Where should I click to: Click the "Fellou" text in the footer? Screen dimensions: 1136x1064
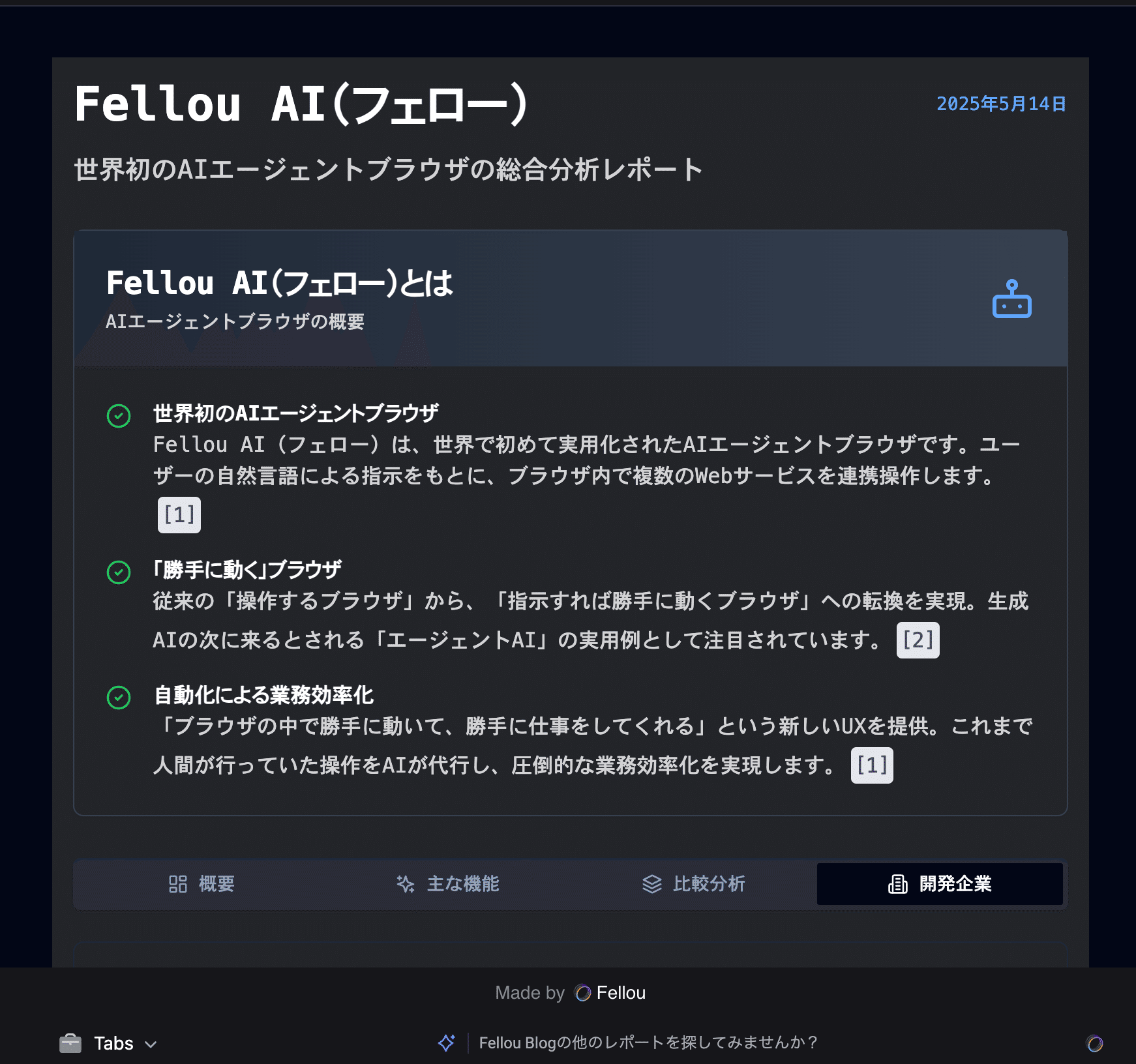[x=621, y=992]
